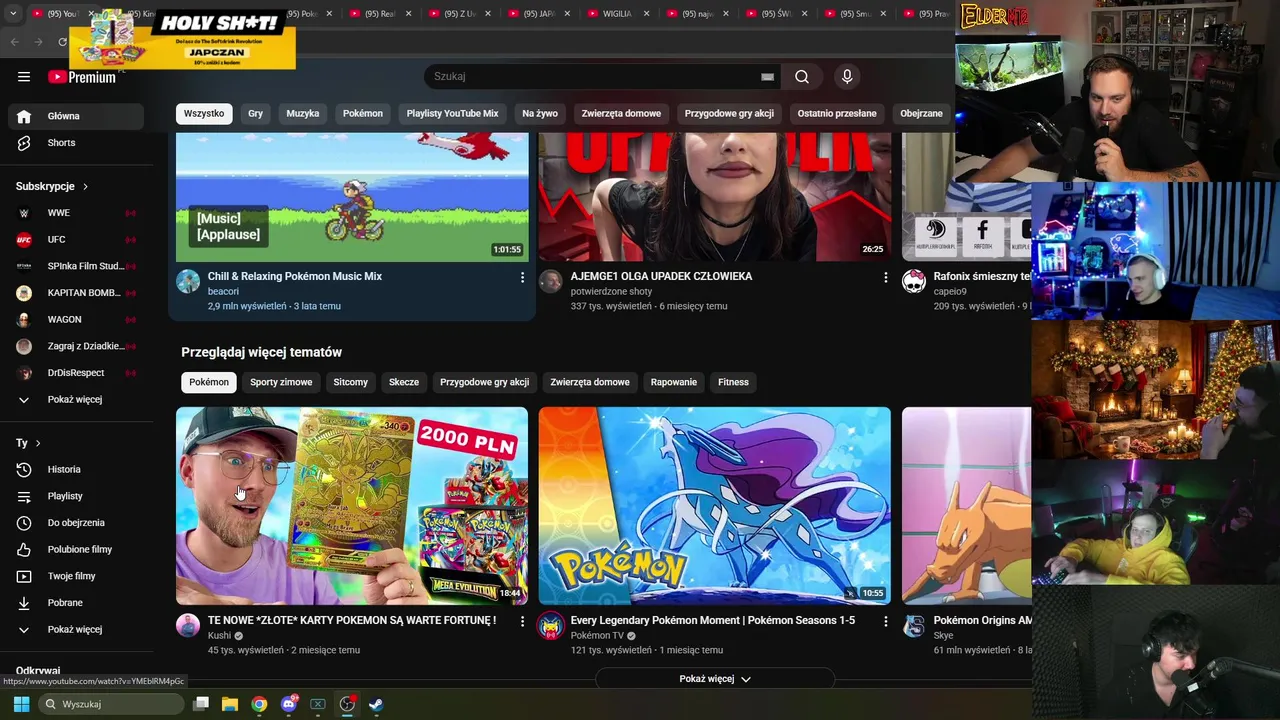This screenshot has width=1280, height=720.
Task: Select Skecze topic chip
Action: [x=404, y=382]
